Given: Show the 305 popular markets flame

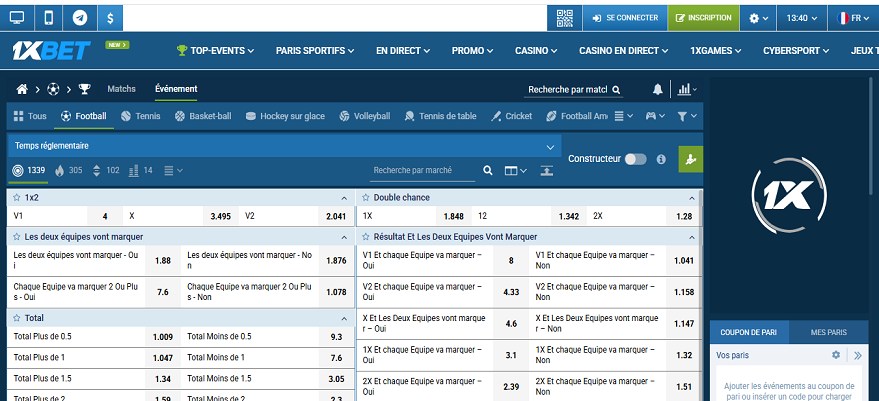Looking at the screenshot, I should click(x=68, y=170).
